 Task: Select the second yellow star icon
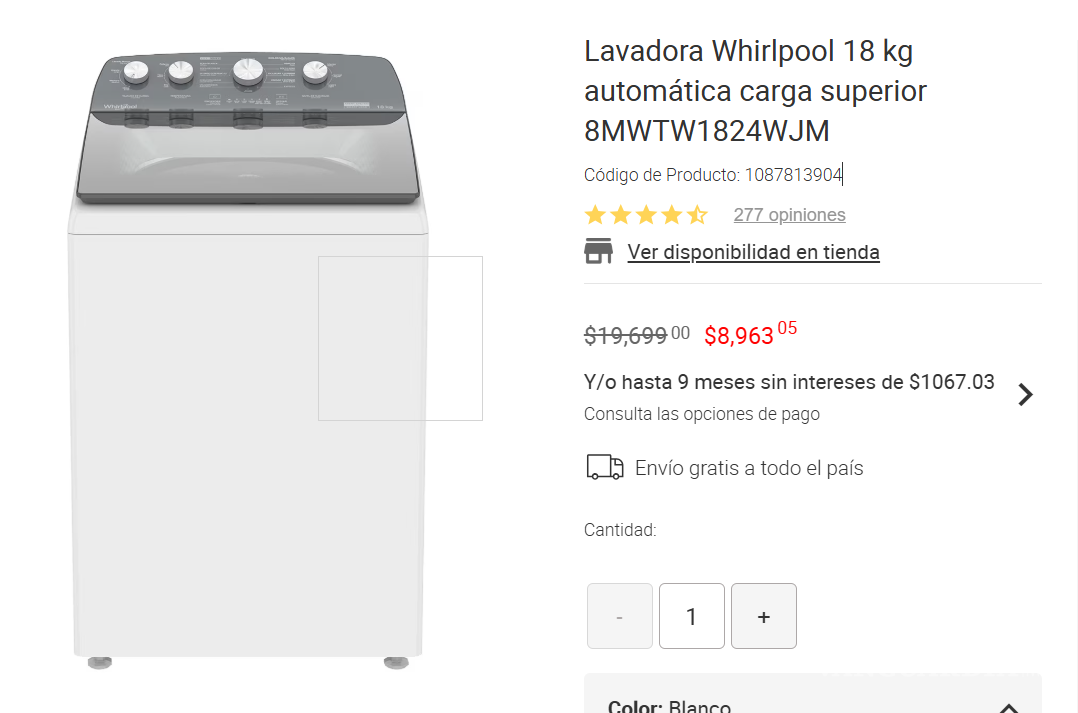click(620, 213)
